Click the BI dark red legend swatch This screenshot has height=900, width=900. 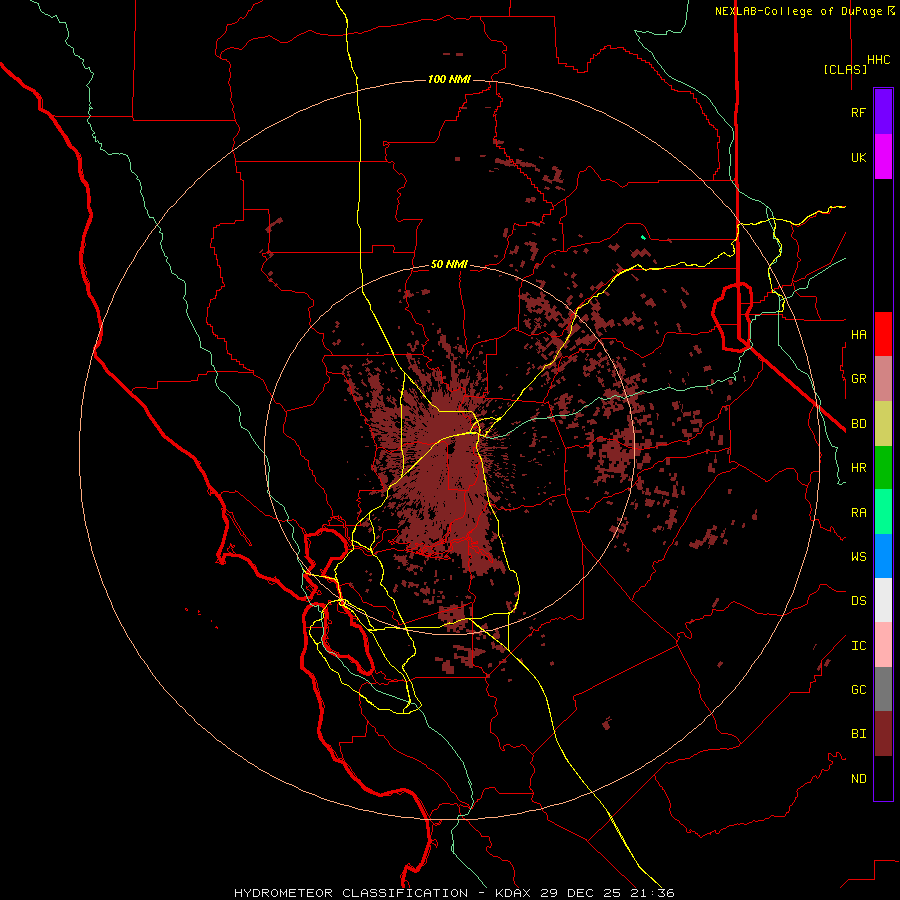(x=883, y=734)
